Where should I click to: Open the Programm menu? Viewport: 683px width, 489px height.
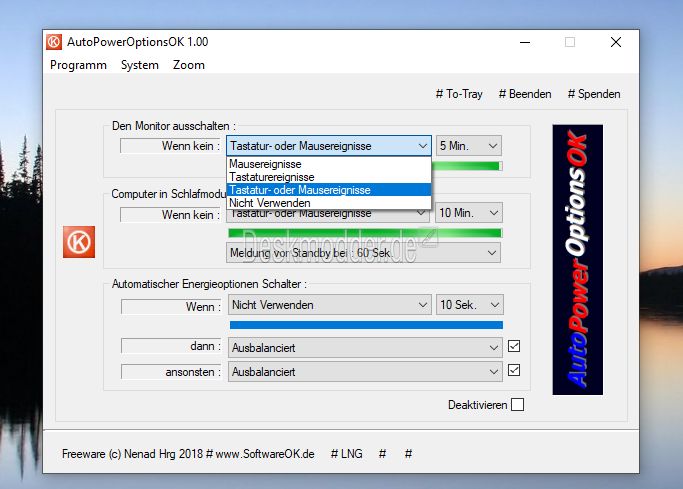pos(78,65)
